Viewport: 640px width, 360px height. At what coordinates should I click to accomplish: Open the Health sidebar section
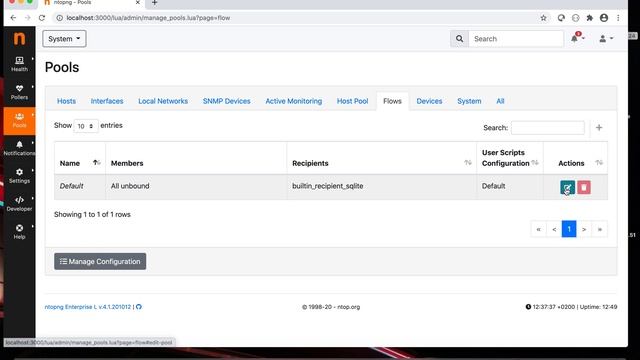pos(19,64)
